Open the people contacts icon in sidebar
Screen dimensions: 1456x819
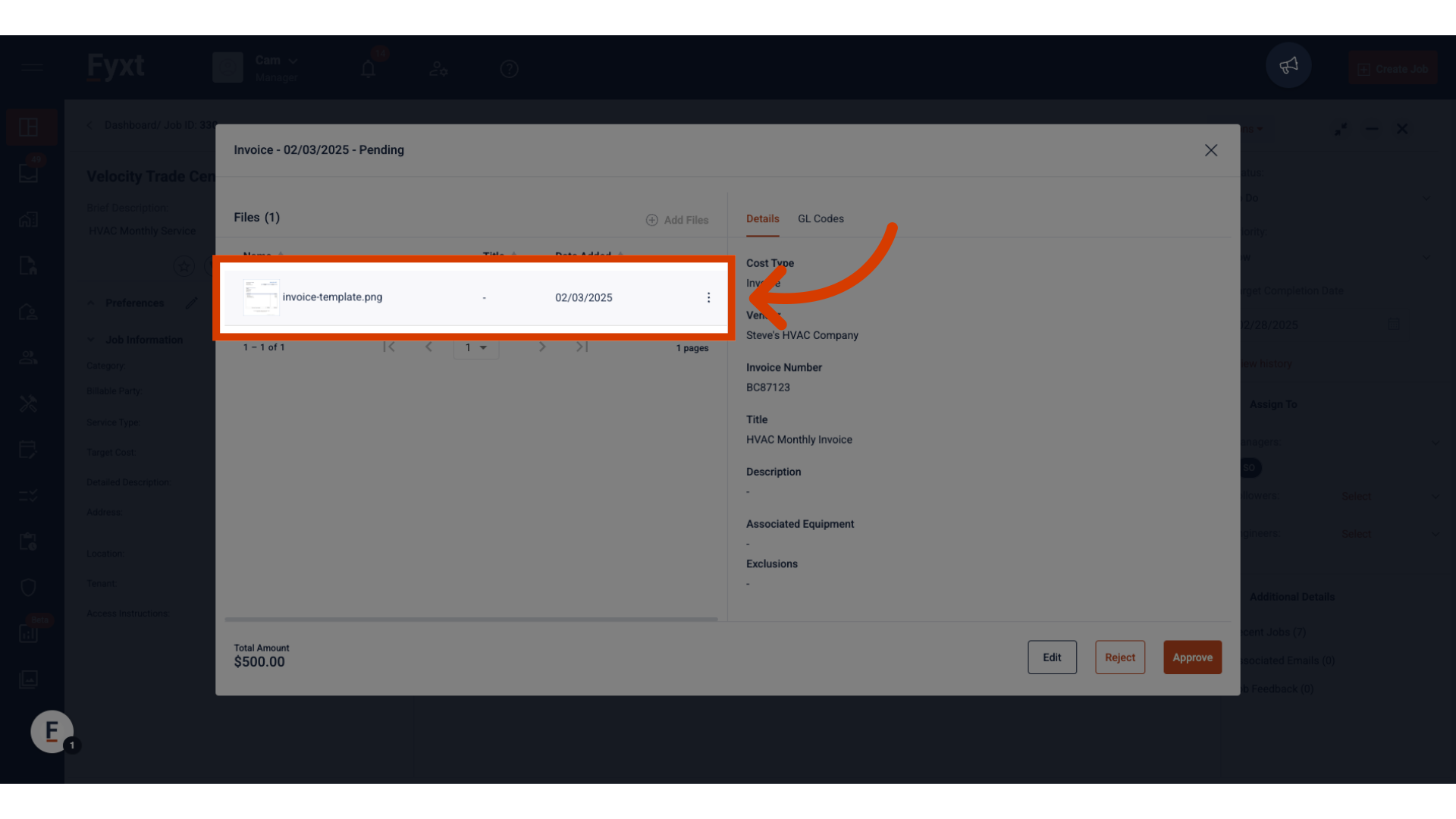pos(29,357)
